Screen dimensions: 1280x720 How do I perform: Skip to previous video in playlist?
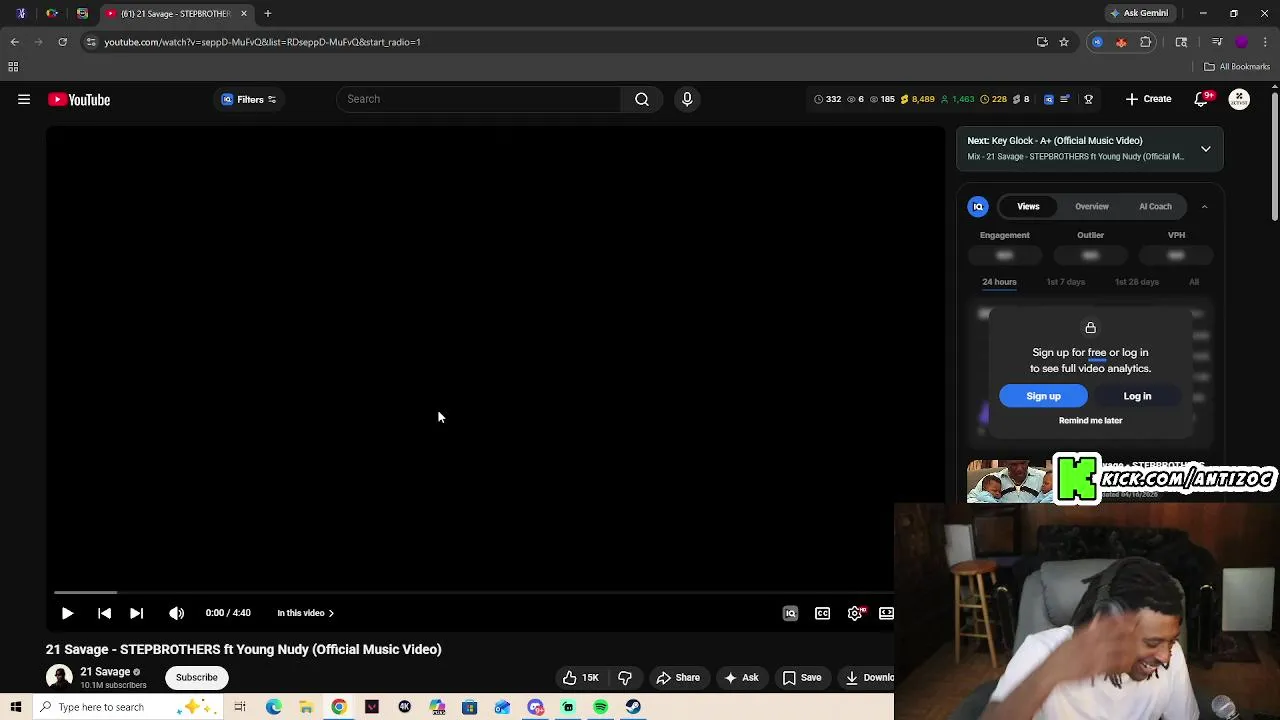coord(104,613)
